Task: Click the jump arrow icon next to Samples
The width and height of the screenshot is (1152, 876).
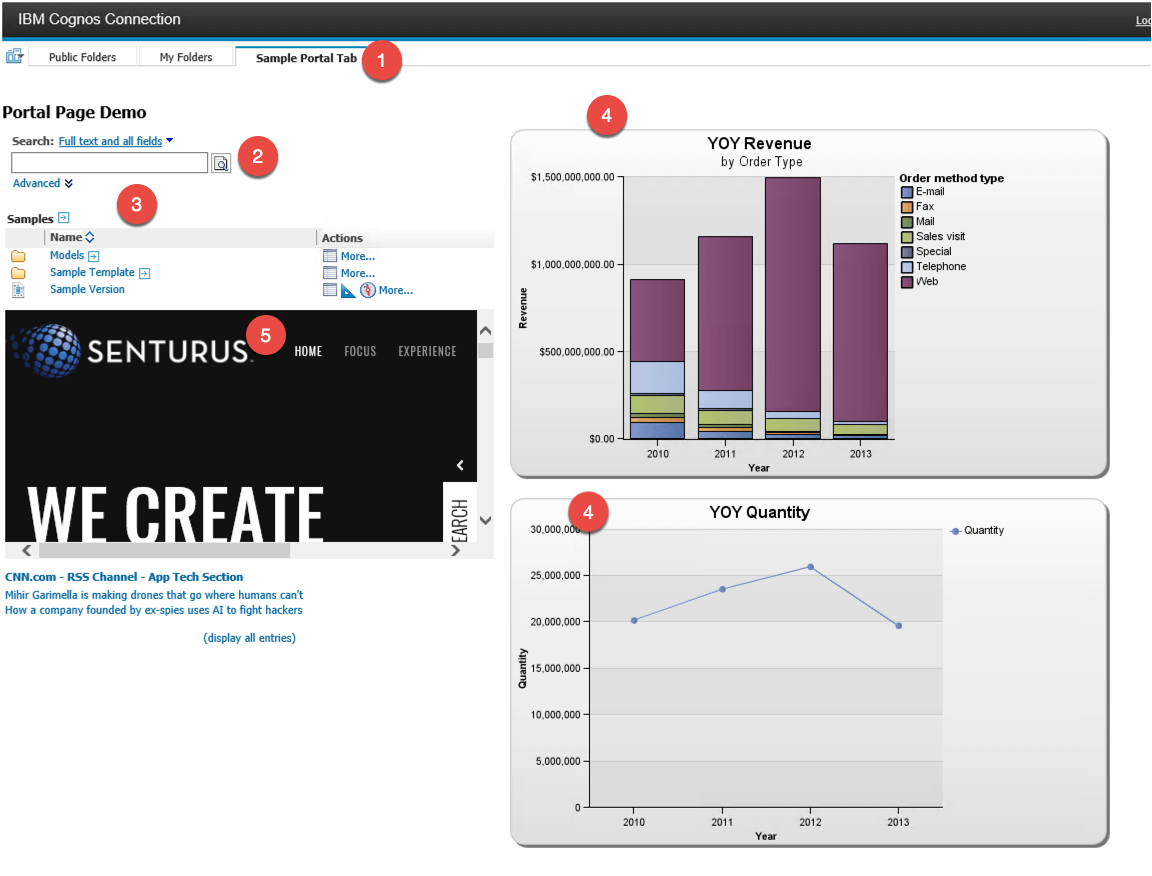Action: pyautogui.click(x=63, y=218)
